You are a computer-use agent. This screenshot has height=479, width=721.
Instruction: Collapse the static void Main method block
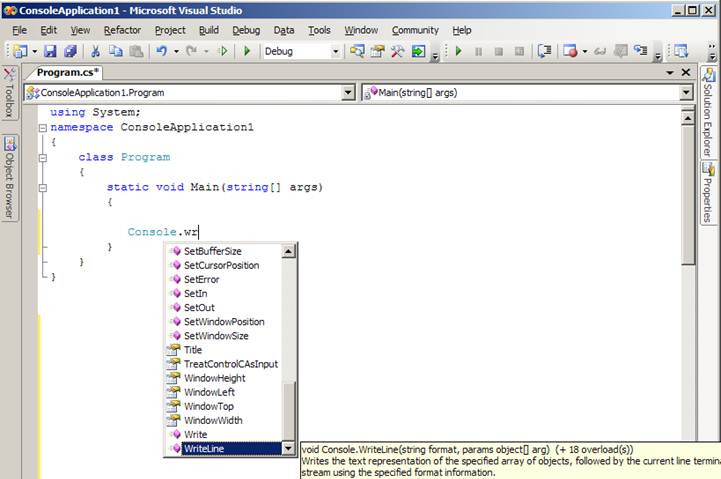click(43, 188)
